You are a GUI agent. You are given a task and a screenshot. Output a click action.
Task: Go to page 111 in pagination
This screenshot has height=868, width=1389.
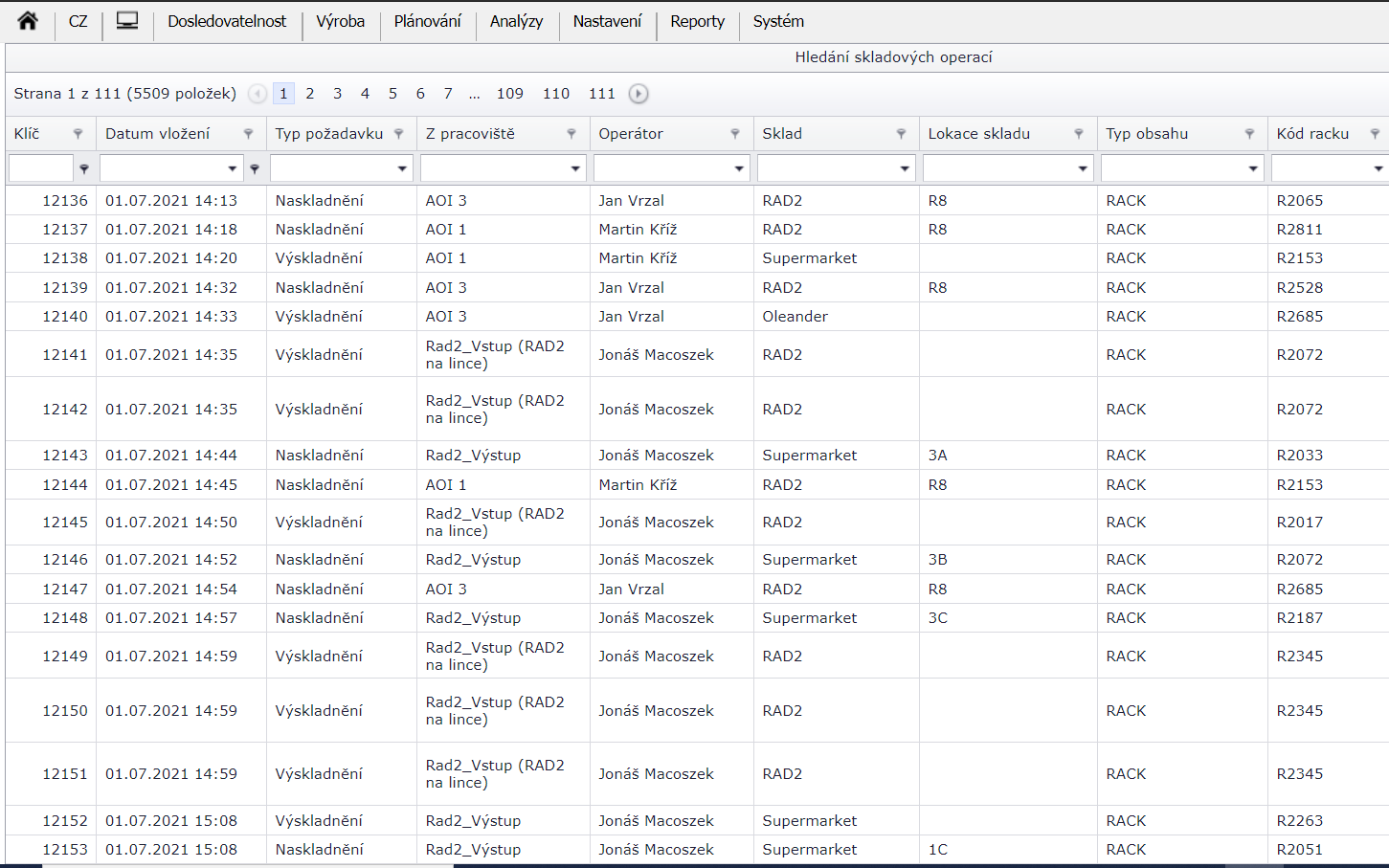(601, 94)
